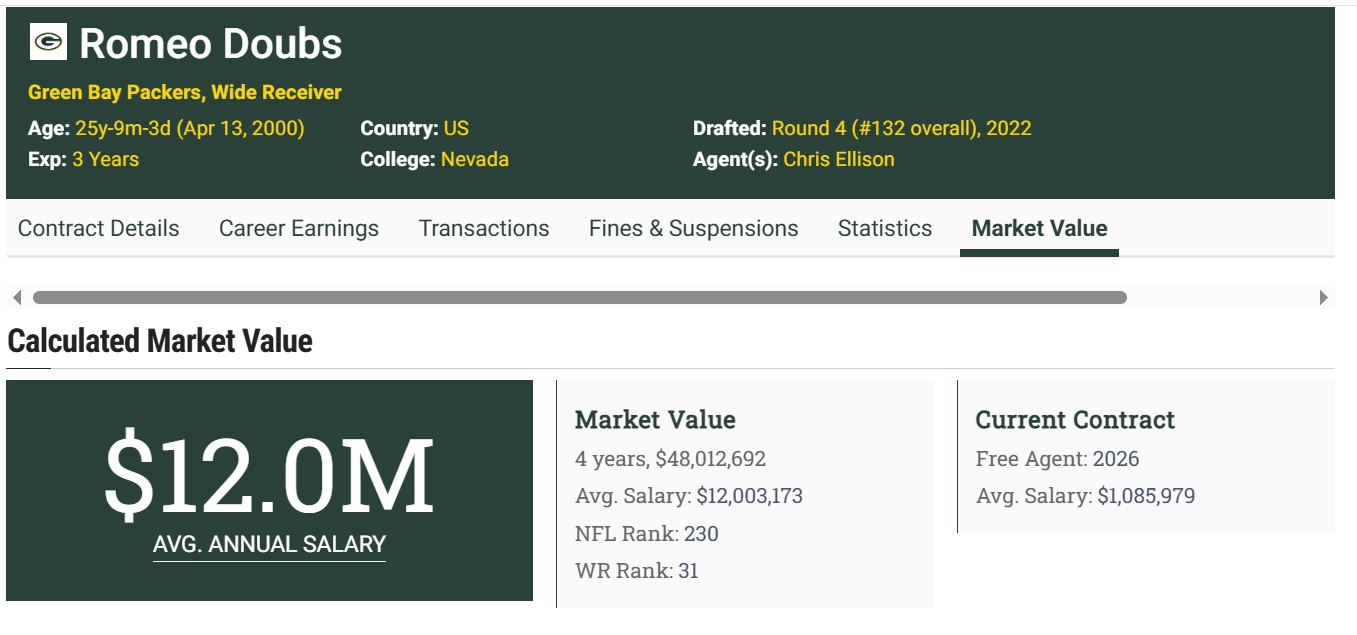
Task: Click the AVG. ANNUAL SALARY underlined label
Action: click(269, 545)
